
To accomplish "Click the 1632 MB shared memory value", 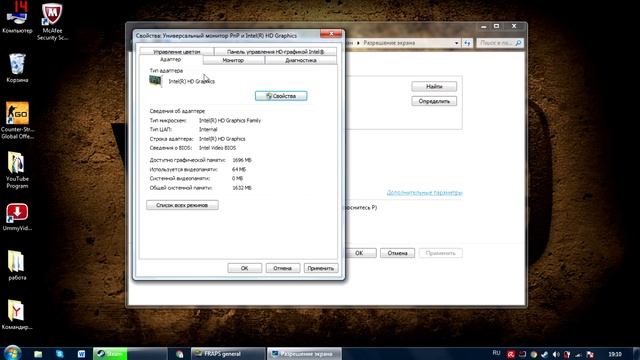I will (242, 188).
